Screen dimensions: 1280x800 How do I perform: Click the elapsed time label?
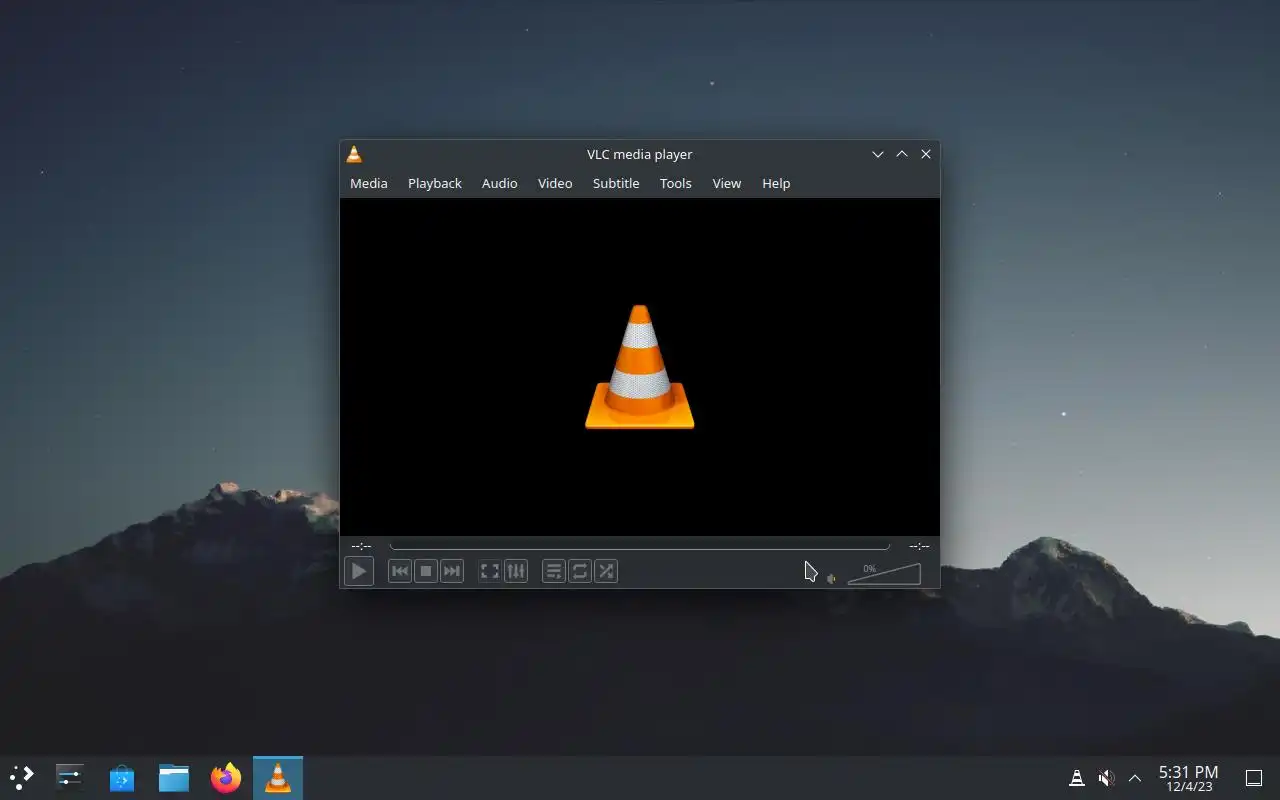[x=361, y=546]
